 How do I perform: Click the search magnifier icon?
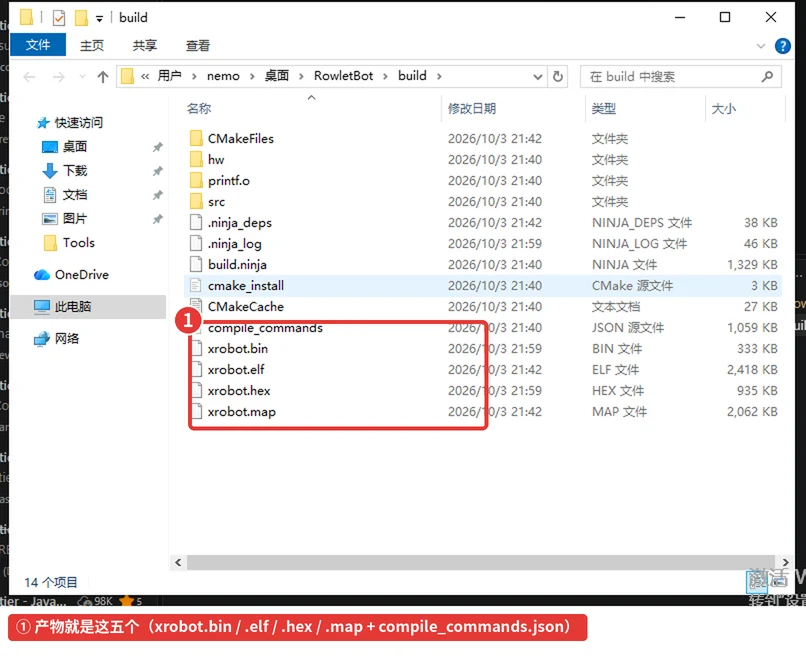point(767,77)
